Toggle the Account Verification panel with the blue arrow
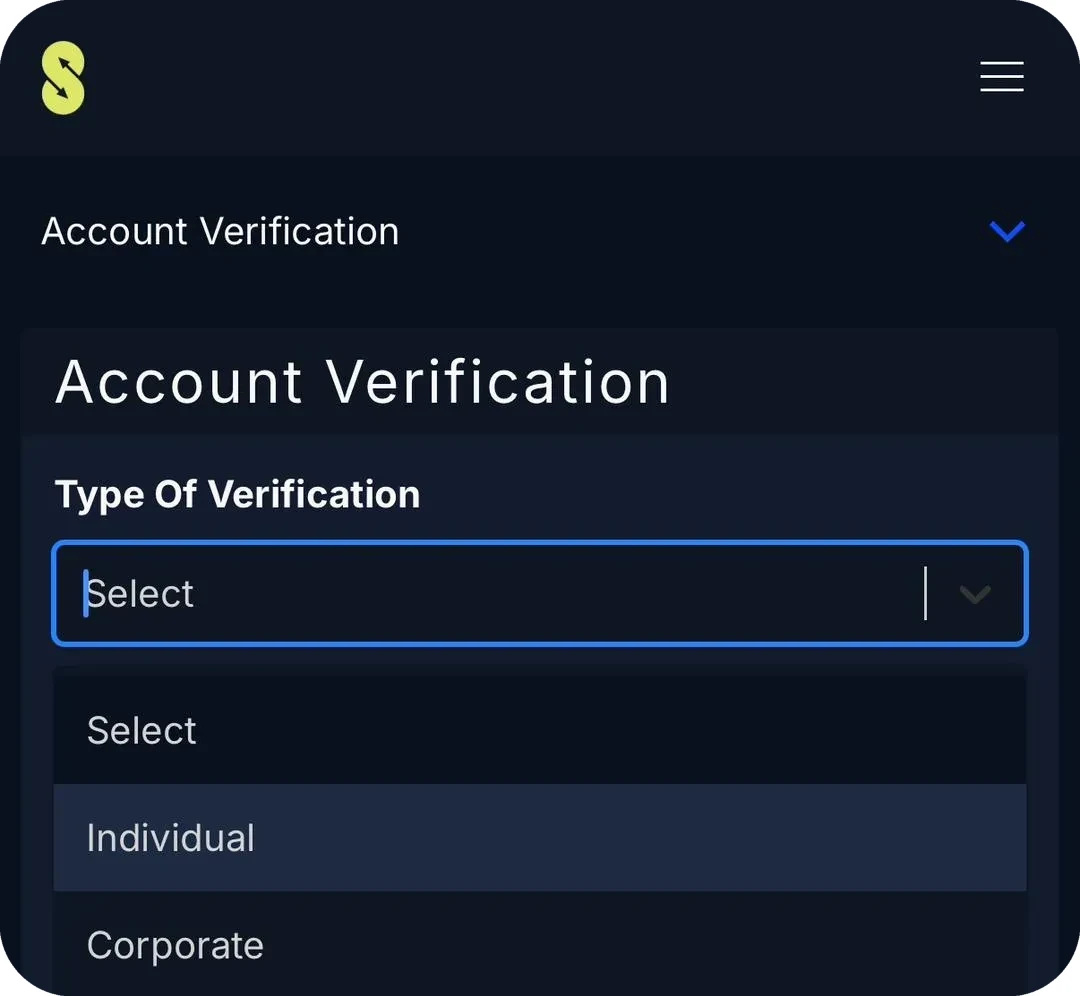The height and width of the screenshot is (996, 1080). tap(1007, 231)
